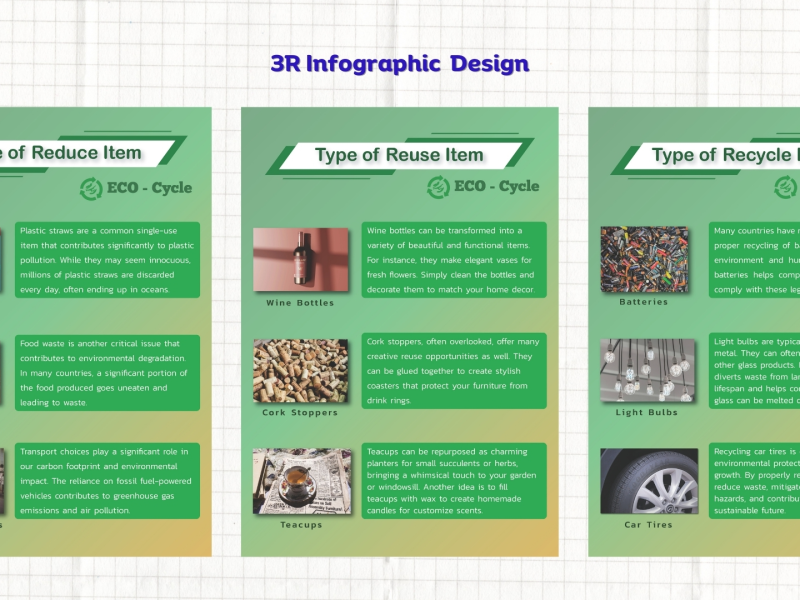Click the car tire photo
This screenshot has height=600, width=800.
[648, 481]
